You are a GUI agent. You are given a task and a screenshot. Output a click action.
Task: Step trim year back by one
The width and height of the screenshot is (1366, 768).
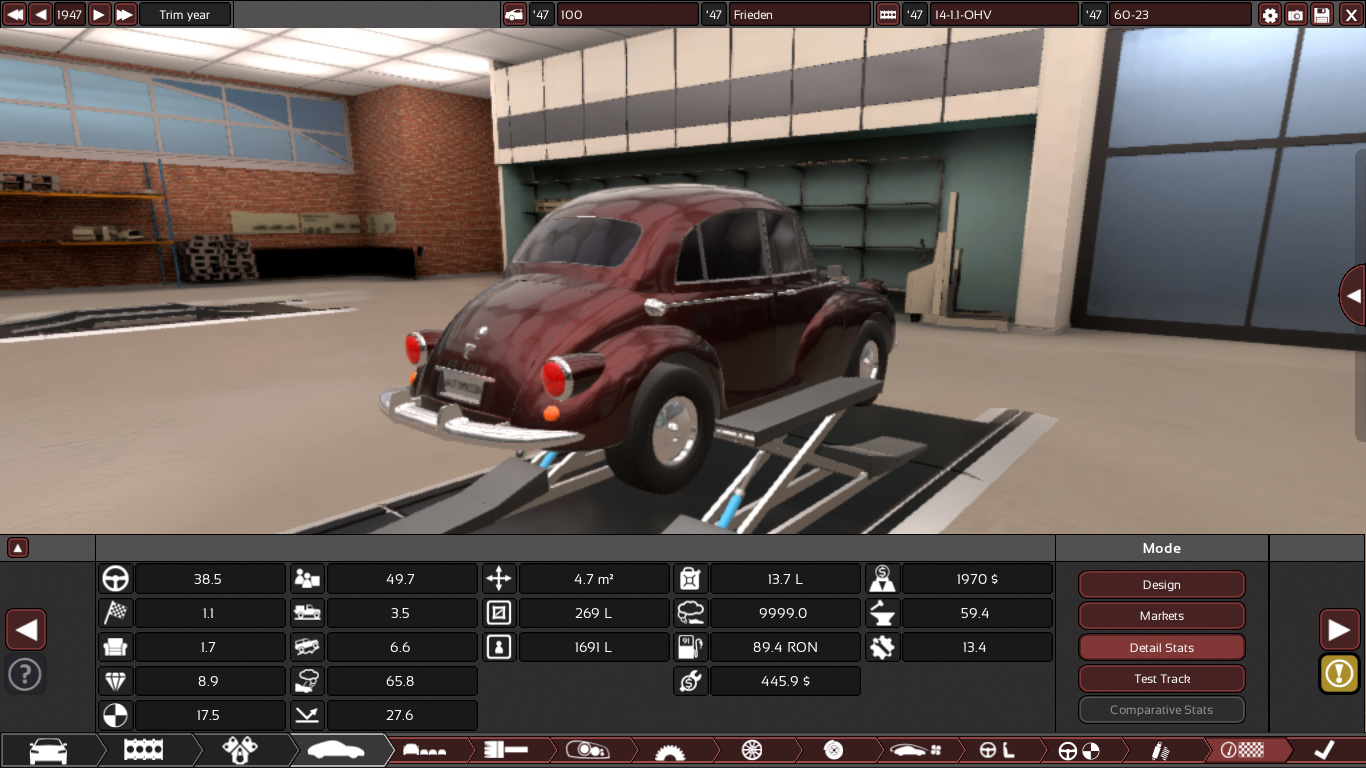[x=40, y=15]
